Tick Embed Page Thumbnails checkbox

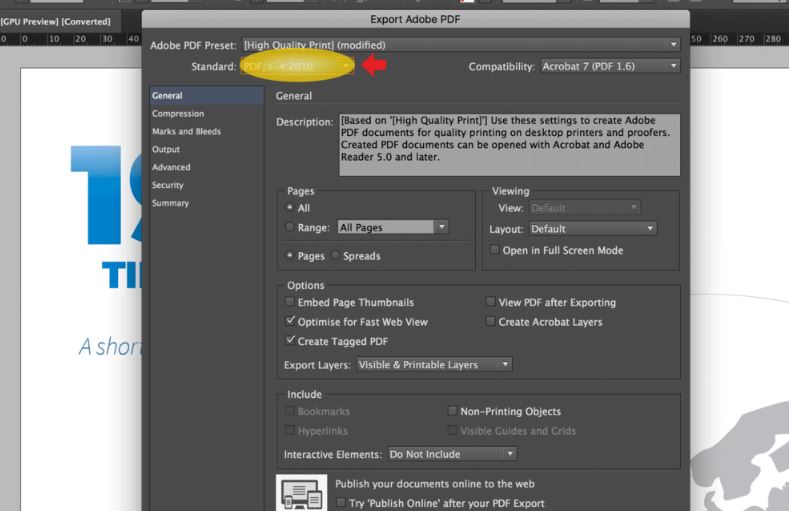[290, 302]
